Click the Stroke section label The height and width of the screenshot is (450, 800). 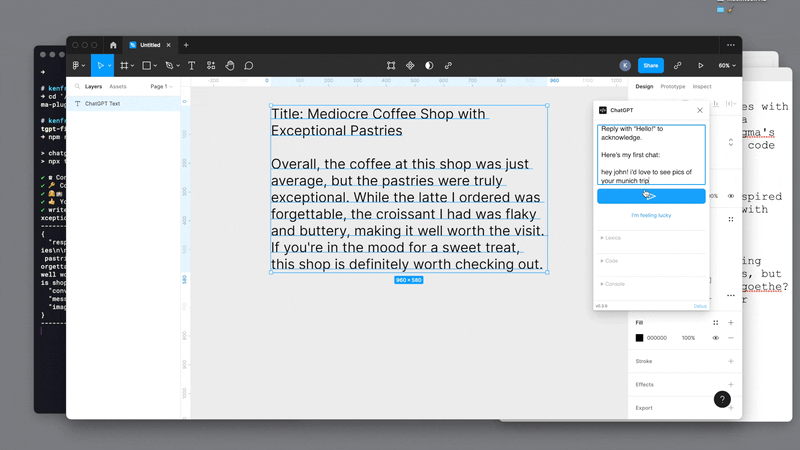644,361
